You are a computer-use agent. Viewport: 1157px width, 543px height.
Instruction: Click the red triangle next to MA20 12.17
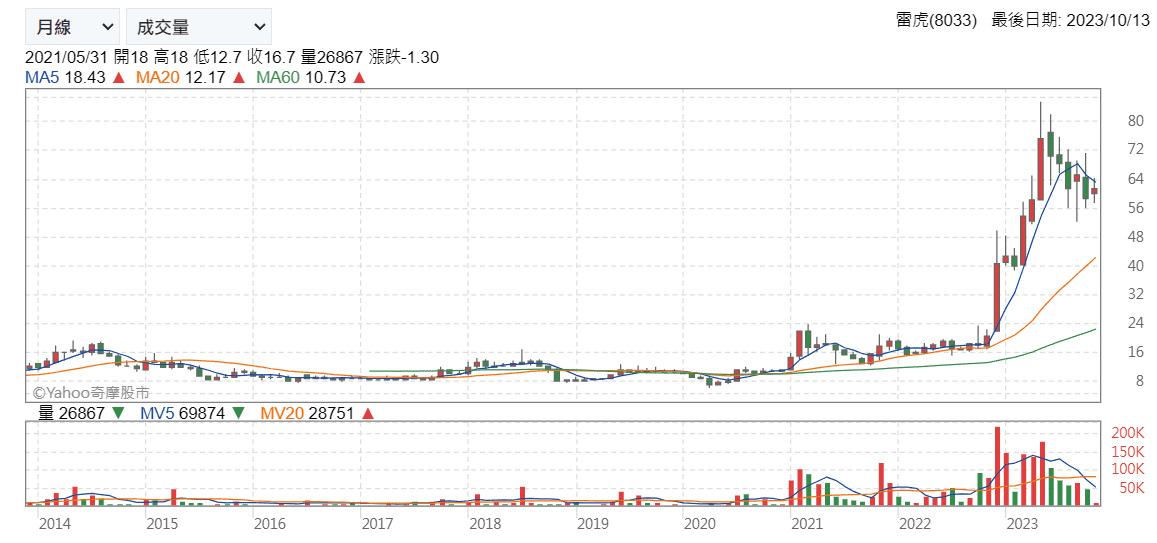pyautogui.click(x=239, y=77)
